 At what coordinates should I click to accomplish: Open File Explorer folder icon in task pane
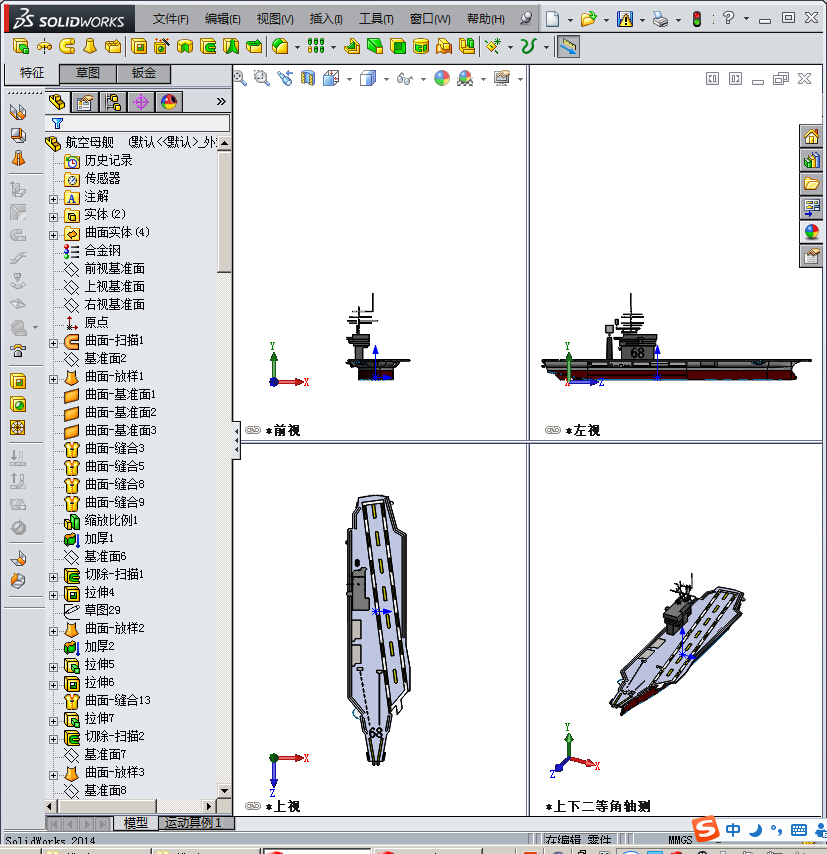811,184
